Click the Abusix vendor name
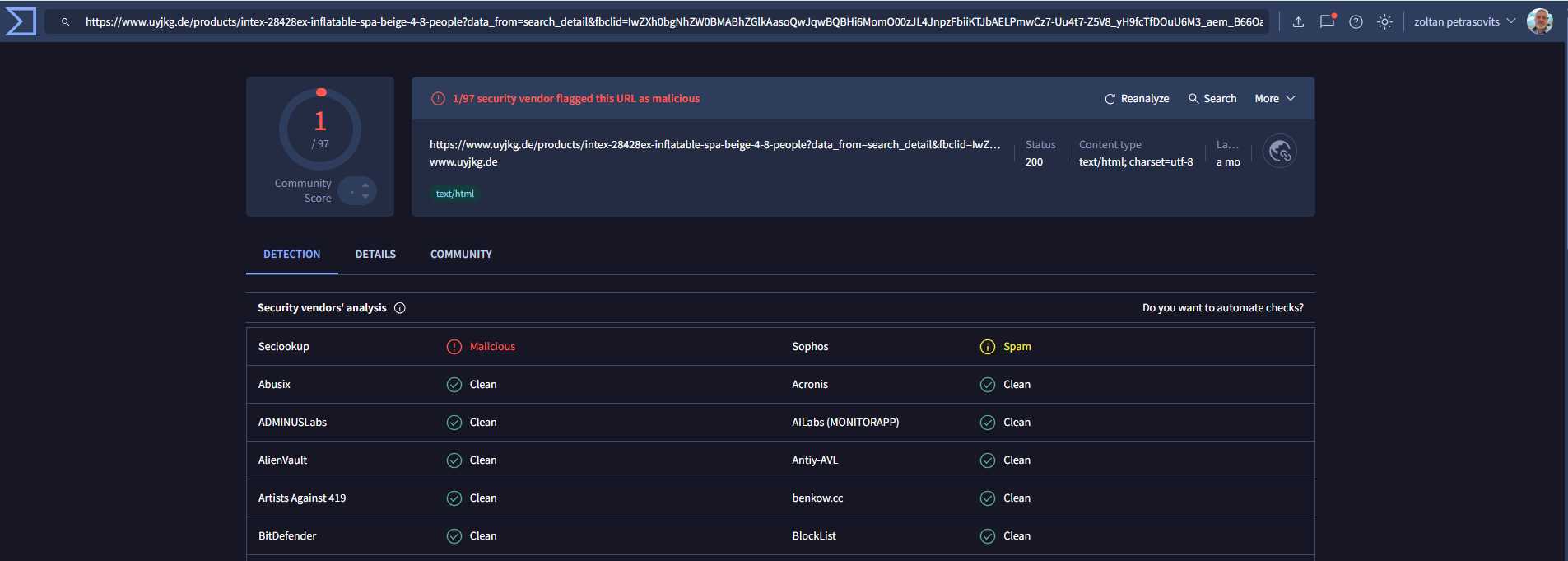This screenshot has width=1568, height=561. click(x=274, y=385)
